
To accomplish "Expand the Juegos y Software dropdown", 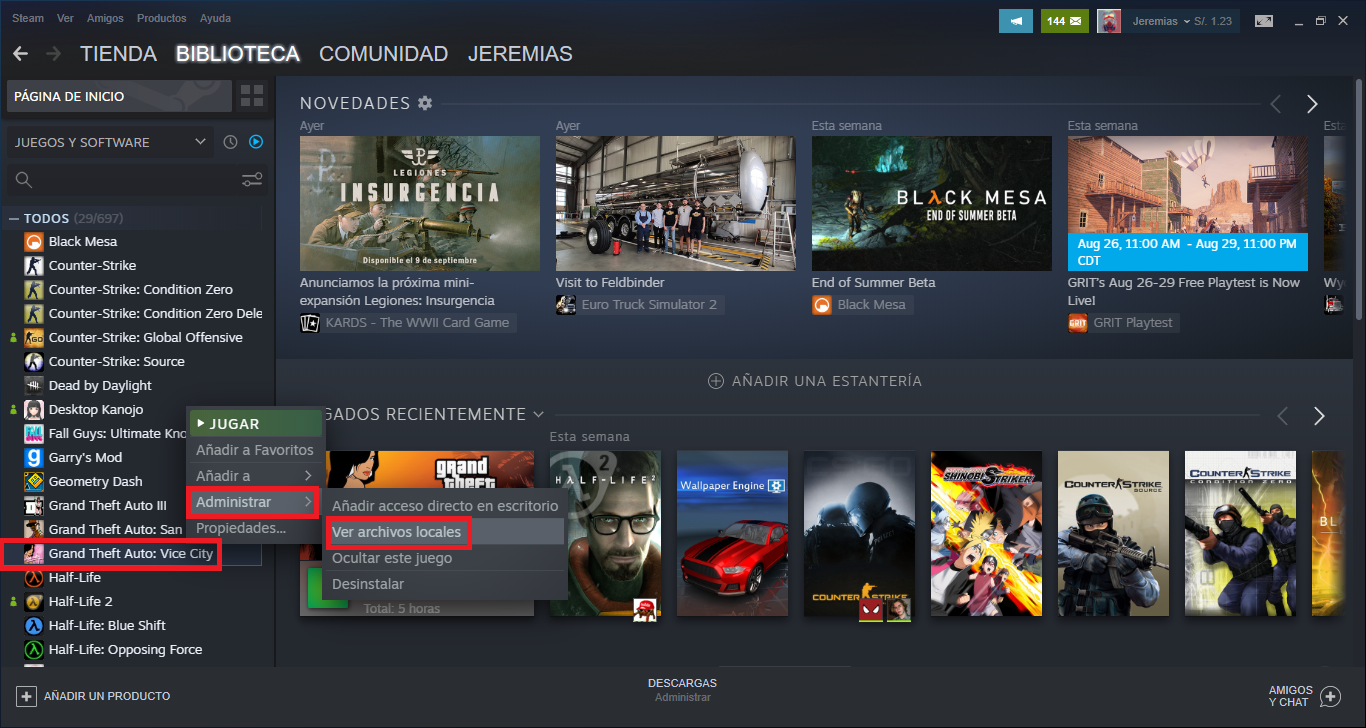I will (x=110, y=142).
